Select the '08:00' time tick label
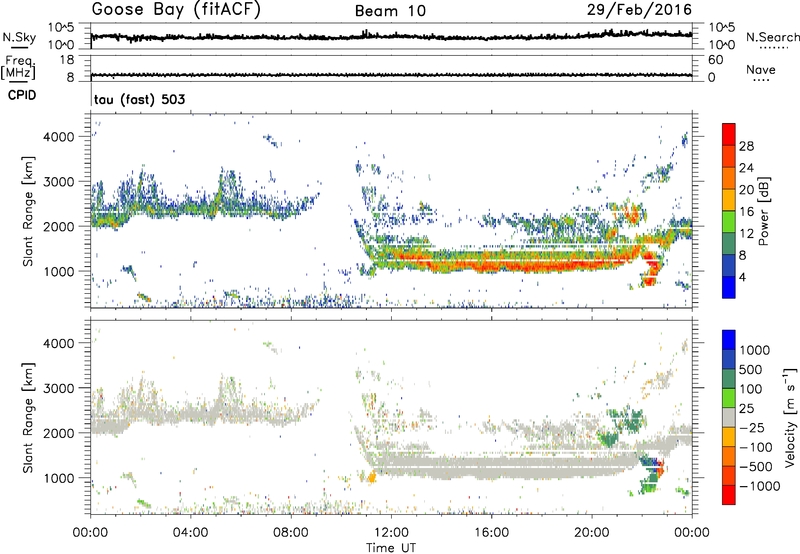The image size is (800, 554). coord(291,533)
